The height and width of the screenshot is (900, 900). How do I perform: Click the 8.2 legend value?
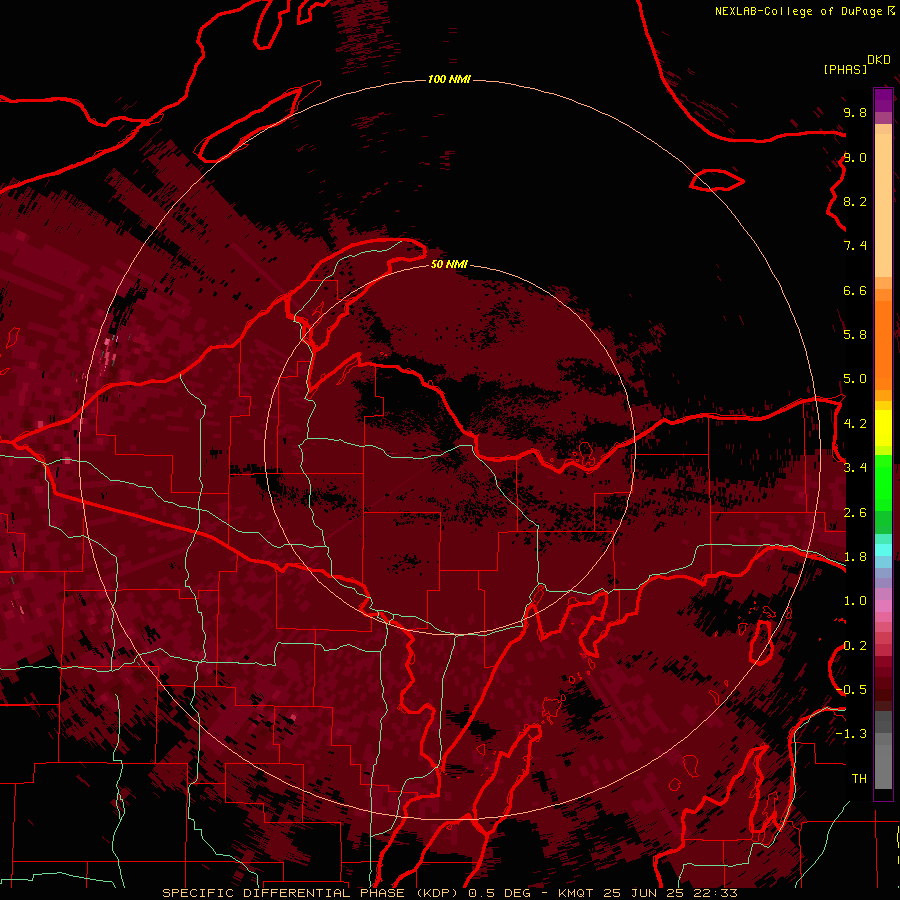click(x=855, y=201)
